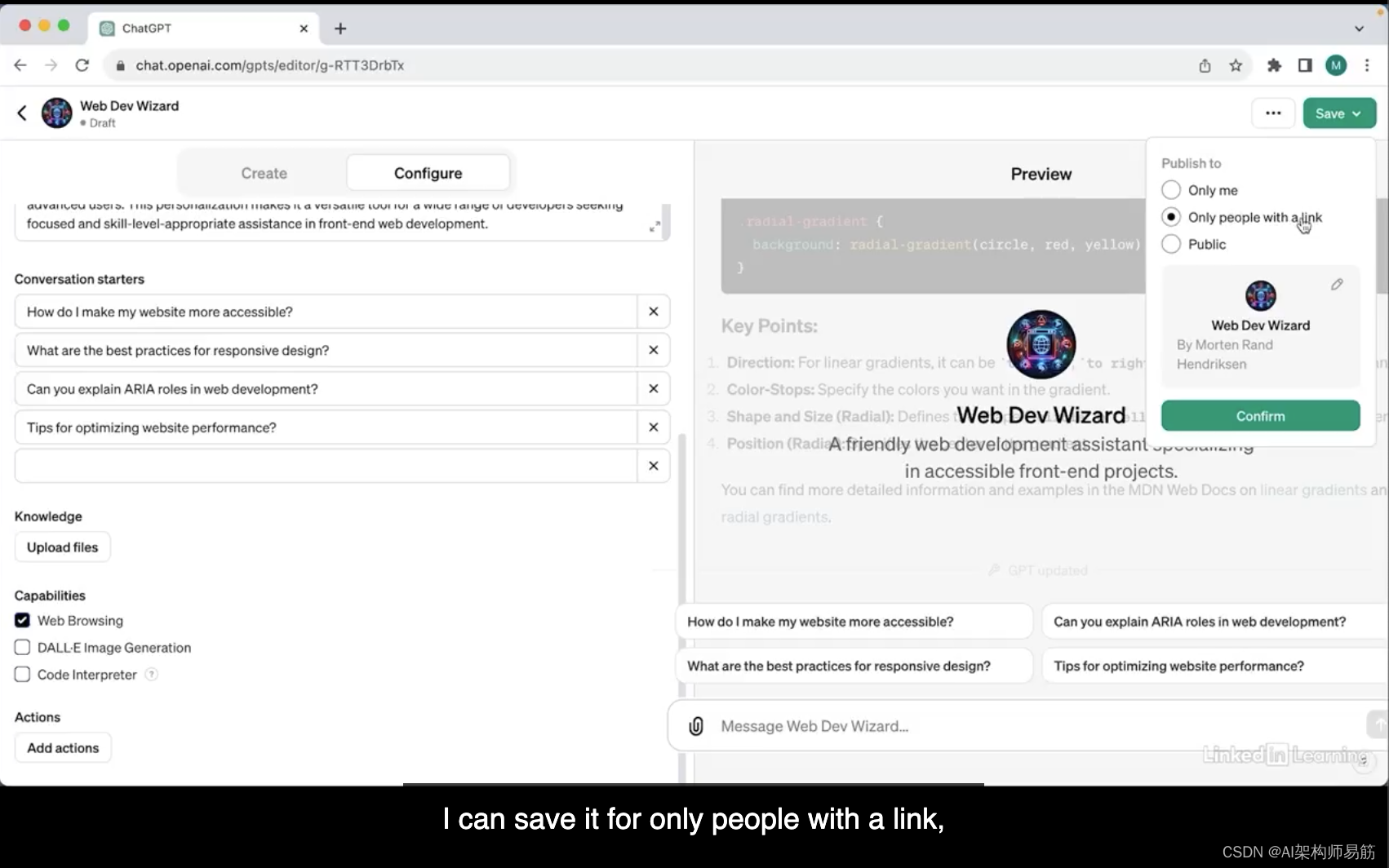The height and width of the screenshot is (868, 1389).
Task: Choose preview prompt about responsive design
Action: click(x=854, y=666)
